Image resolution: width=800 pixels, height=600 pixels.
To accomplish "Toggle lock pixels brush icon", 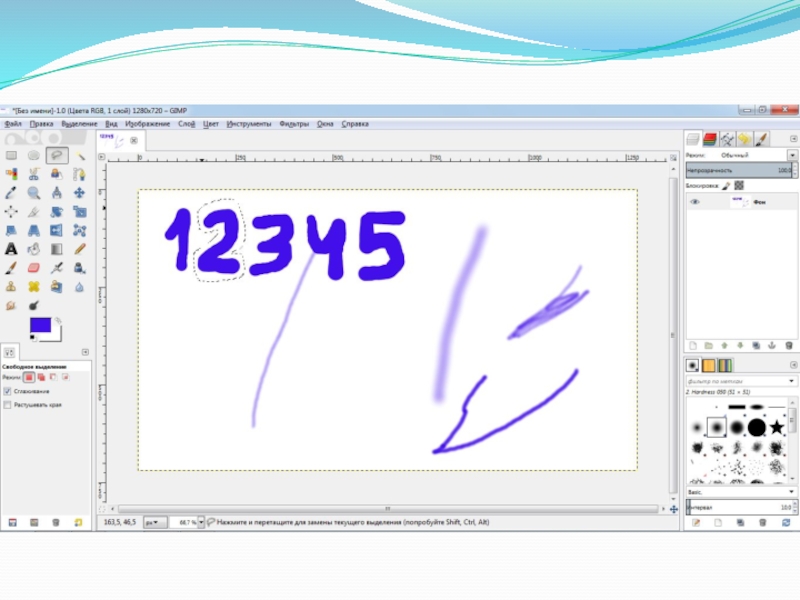I will click(727, 186).
